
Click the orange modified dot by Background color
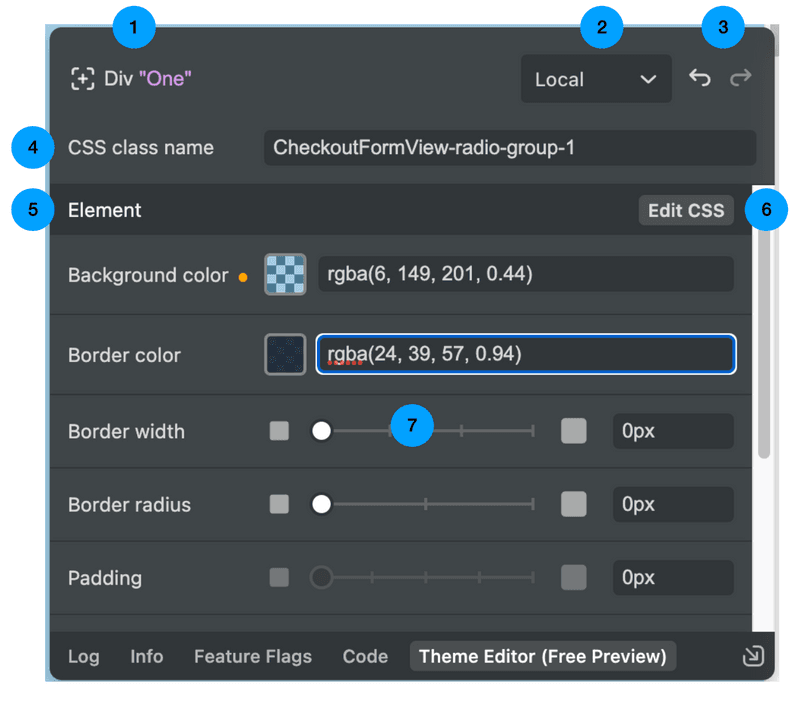click(243, 277)
